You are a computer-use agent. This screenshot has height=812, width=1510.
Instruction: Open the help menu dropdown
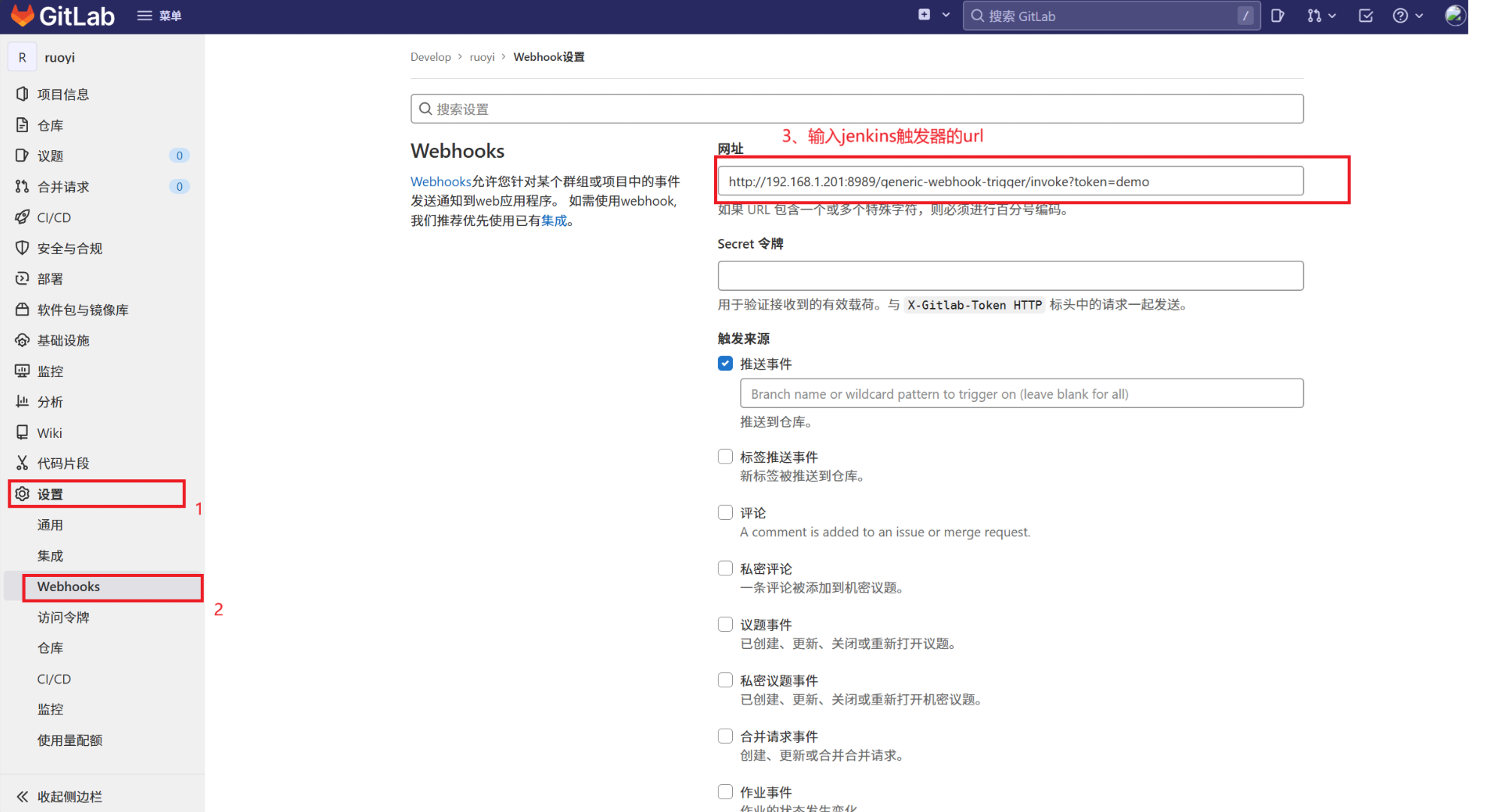(1406, 15)
